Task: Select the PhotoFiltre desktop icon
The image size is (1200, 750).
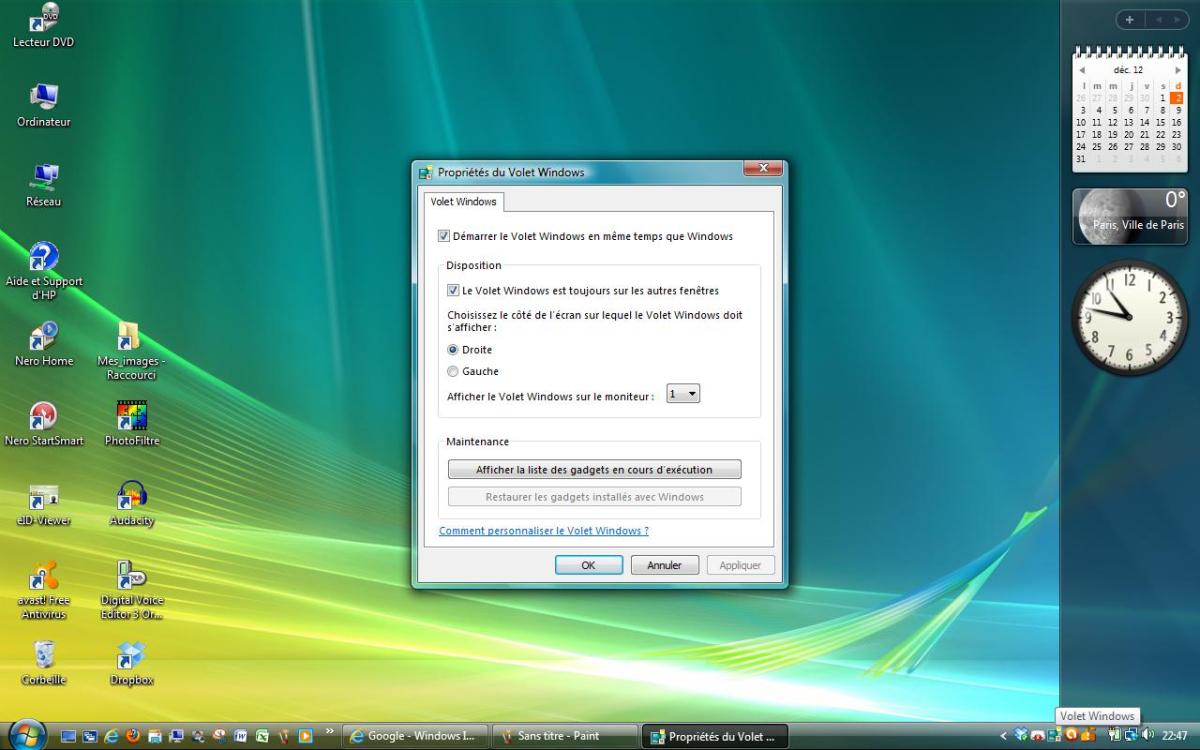Action: (131, 424)
